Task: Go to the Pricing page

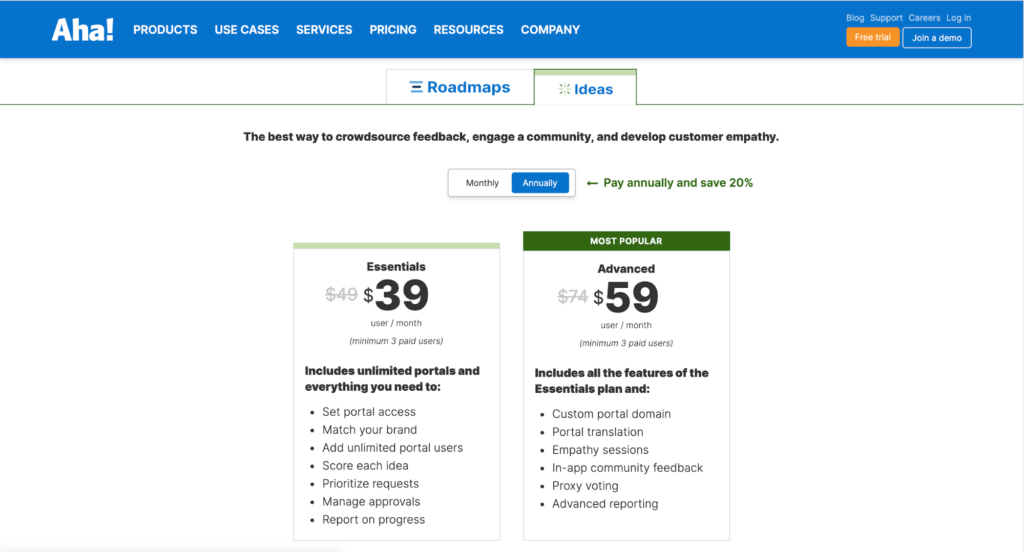Action: (393, 30)
